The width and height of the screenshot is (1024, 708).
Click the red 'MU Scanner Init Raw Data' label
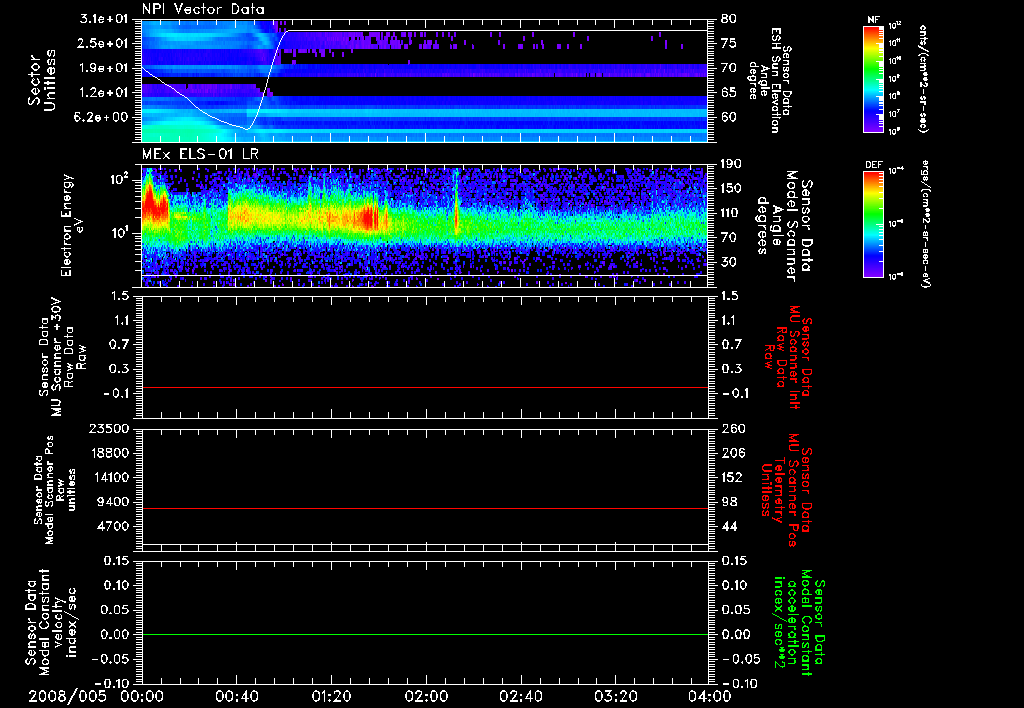coord(788,357)
